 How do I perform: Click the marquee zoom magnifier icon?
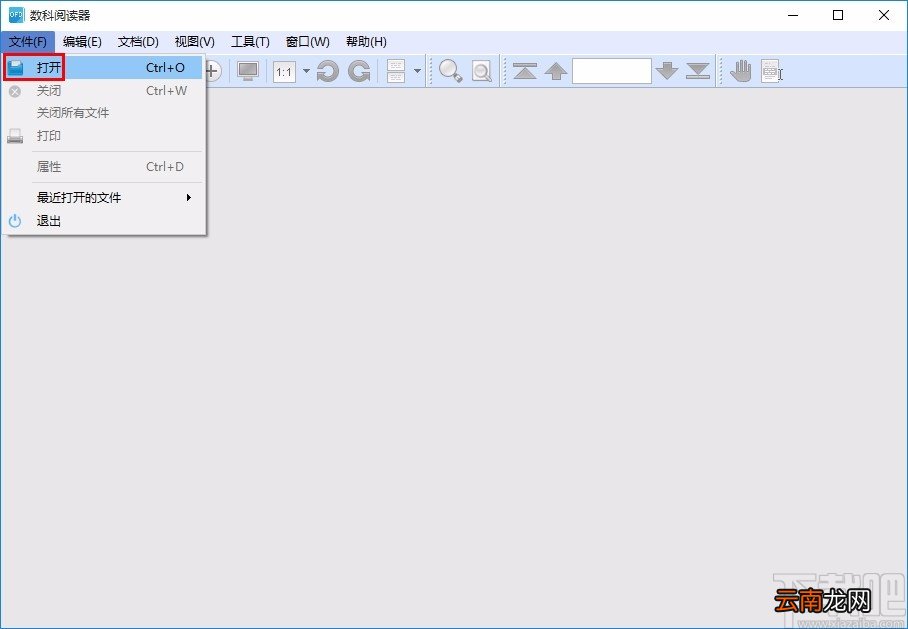481,71
